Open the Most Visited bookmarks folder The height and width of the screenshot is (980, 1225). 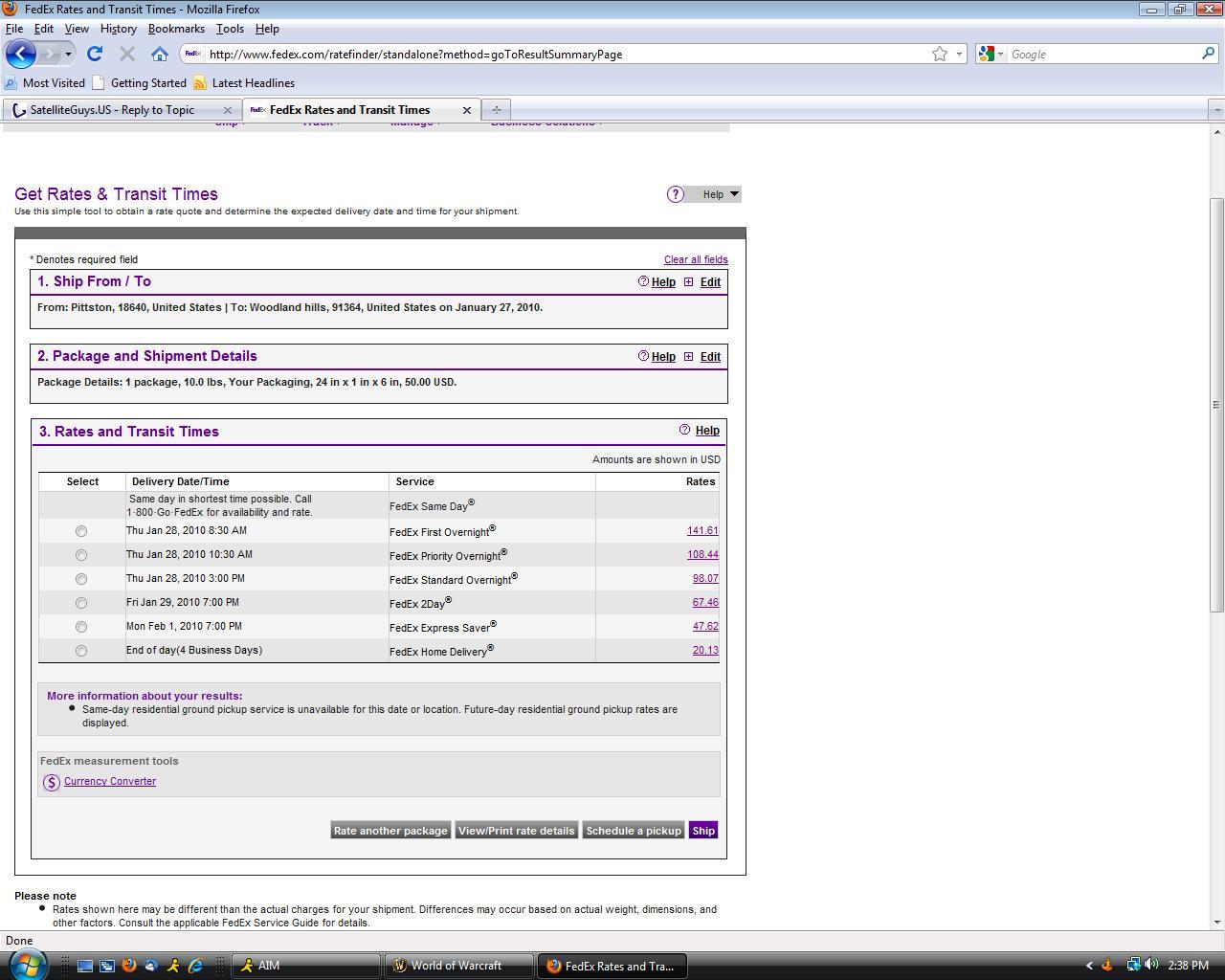pyautogui.click(x=44, y=83)
